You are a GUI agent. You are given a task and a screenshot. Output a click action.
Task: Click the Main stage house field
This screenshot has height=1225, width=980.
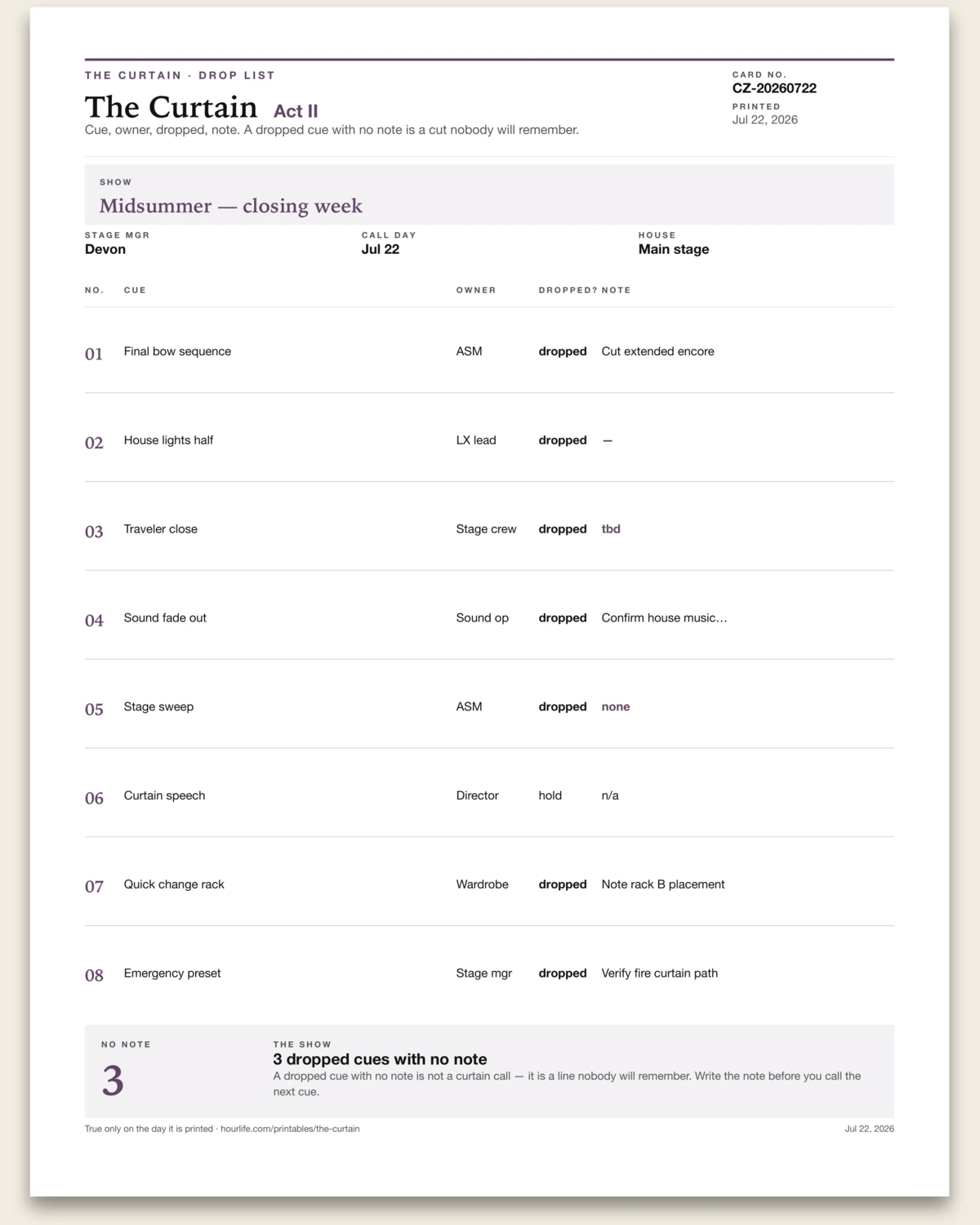[x=674, y=249]
